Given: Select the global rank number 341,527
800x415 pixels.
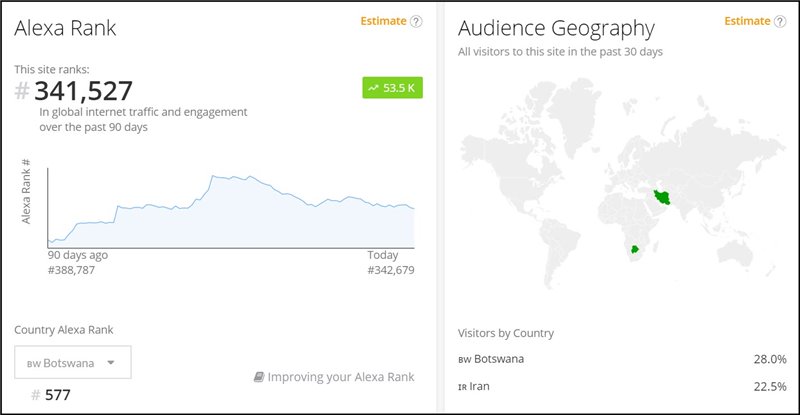Looking at the screenshot, I should point(83,91).
